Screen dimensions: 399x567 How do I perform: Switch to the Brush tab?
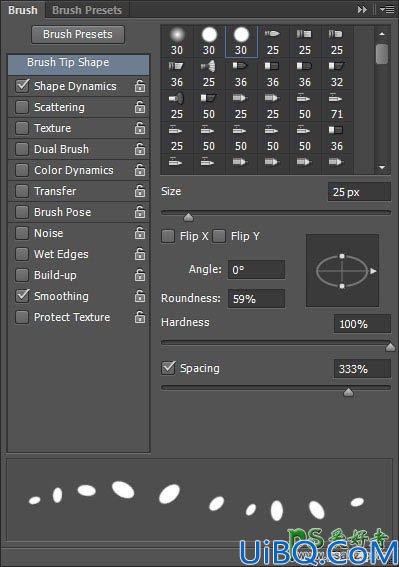23,10
